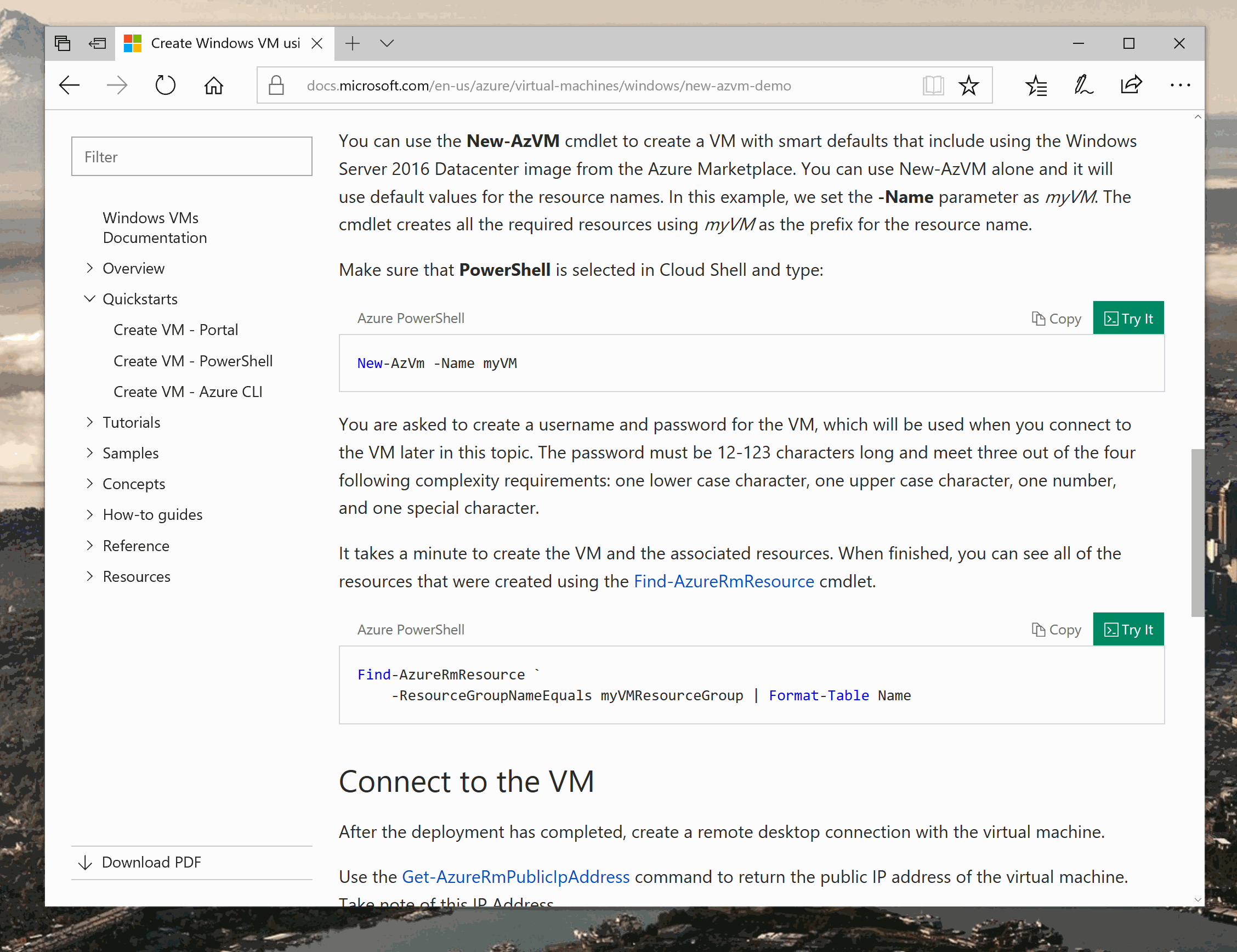Open the Find-AzureRmResource documentation link
Image resolution: width=1237 pixels, height=952 pixels.
tap(724, 581)
